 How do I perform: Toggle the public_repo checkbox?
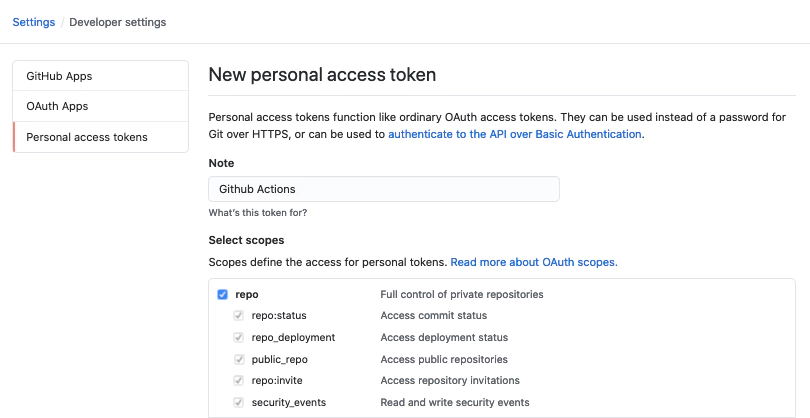(239, 359)
